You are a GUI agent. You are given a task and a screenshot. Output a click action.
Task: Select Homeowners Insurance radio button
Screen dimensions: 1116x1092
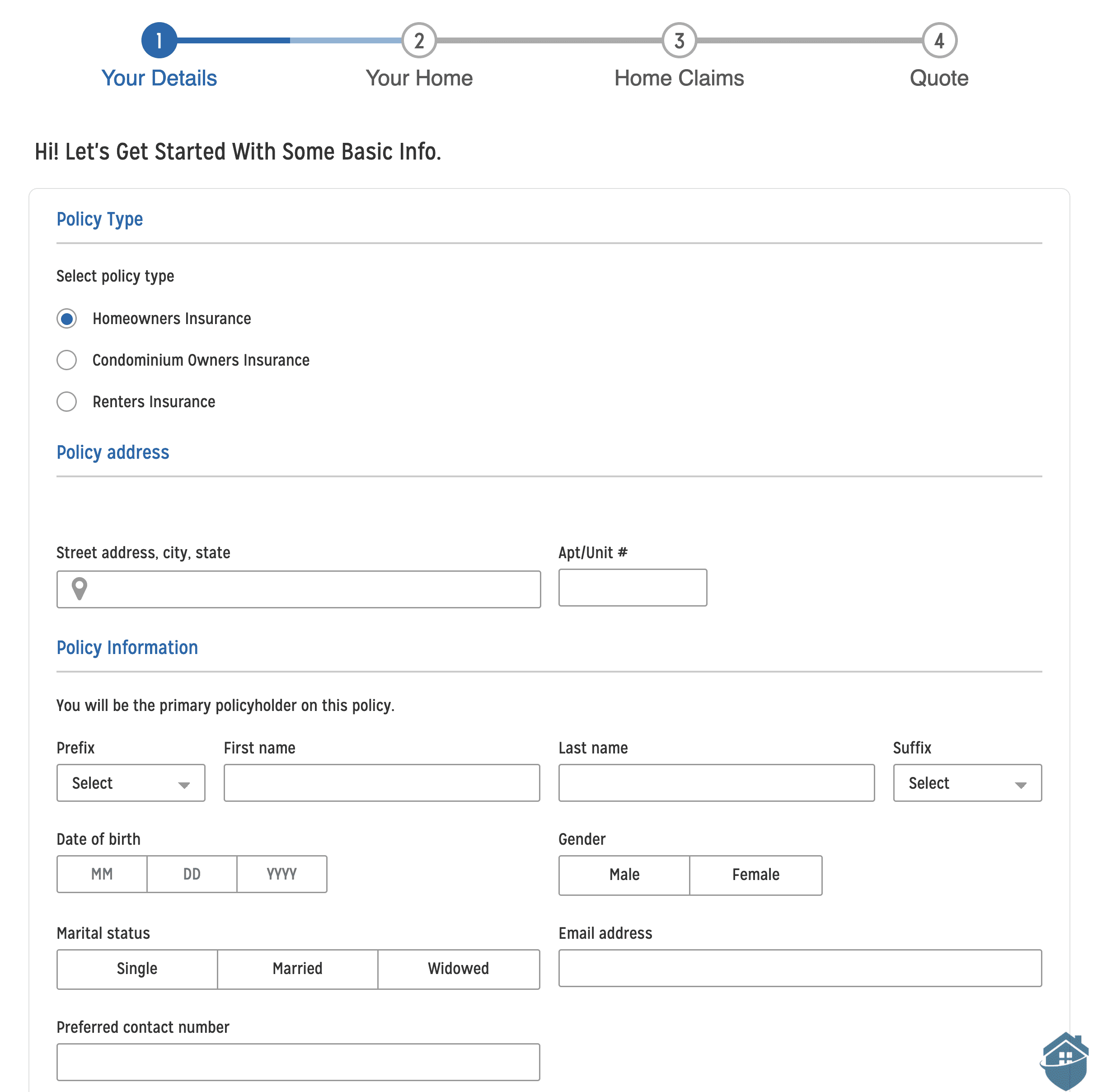click(x=66, y=318)
